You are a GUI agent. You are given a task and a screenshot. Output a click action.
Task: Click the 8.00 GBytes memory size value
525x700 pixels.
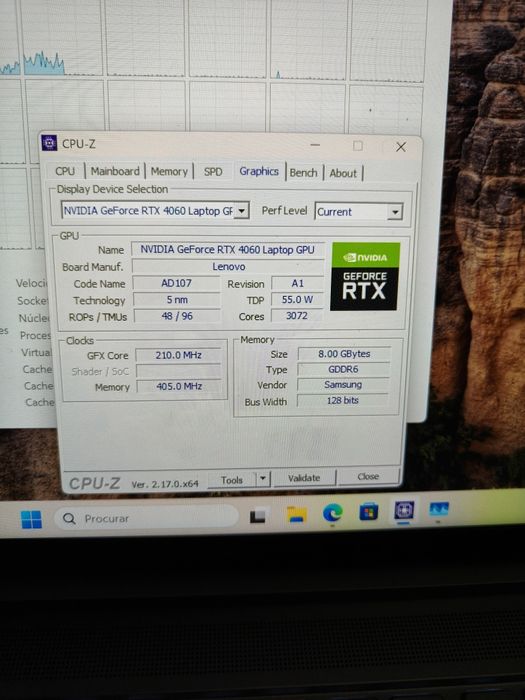click(x=344, y=354)
